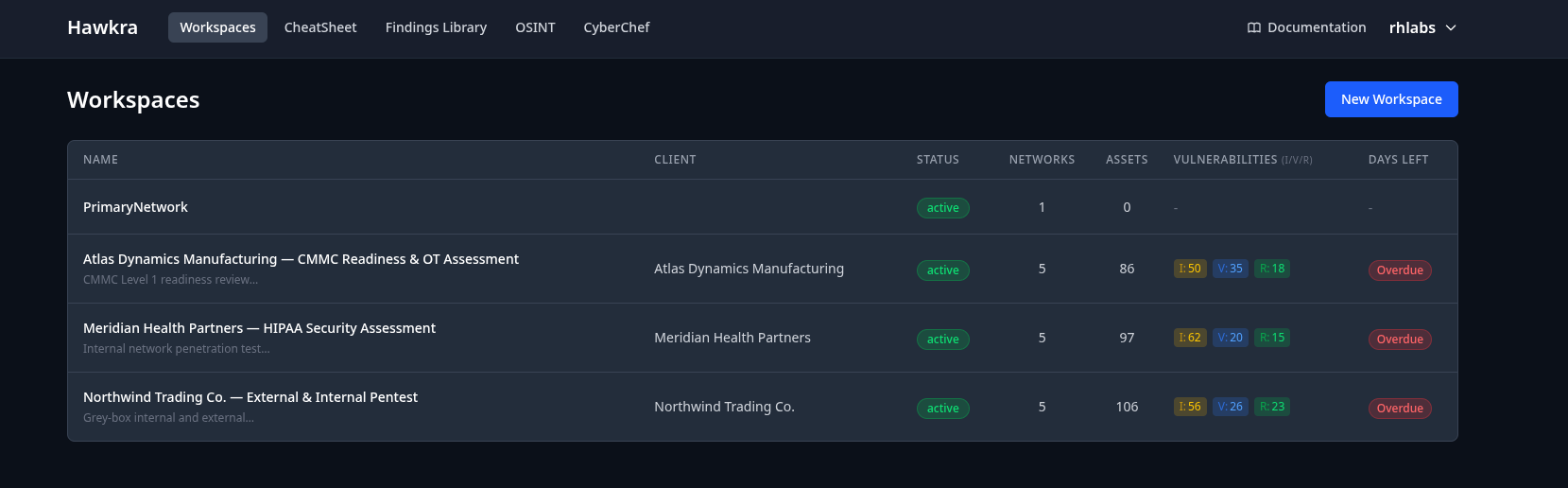
Task: Open the Northwind Trading Co. Pentest workspace
Action: tap(250, 397)
